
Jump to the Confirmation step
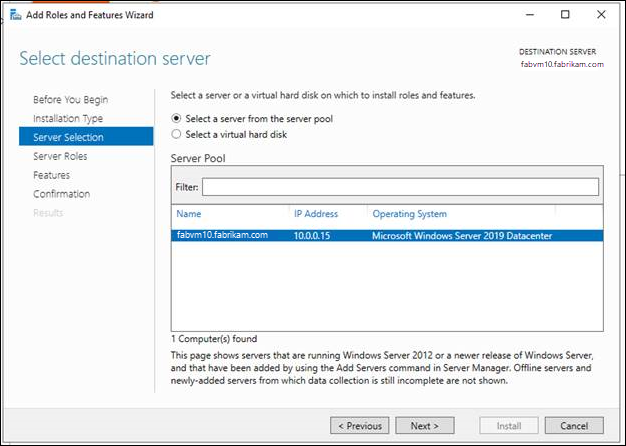coord(61,194)
